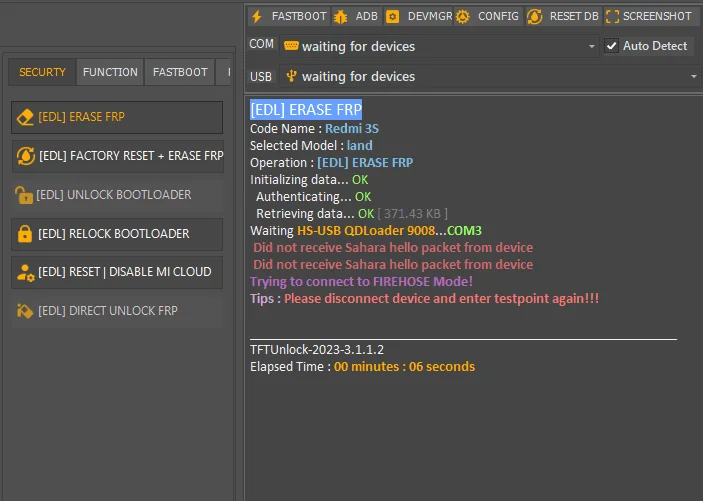703x501 pixels.
Task: Click the Redmi 3S code name text
Action: point(352,129)
